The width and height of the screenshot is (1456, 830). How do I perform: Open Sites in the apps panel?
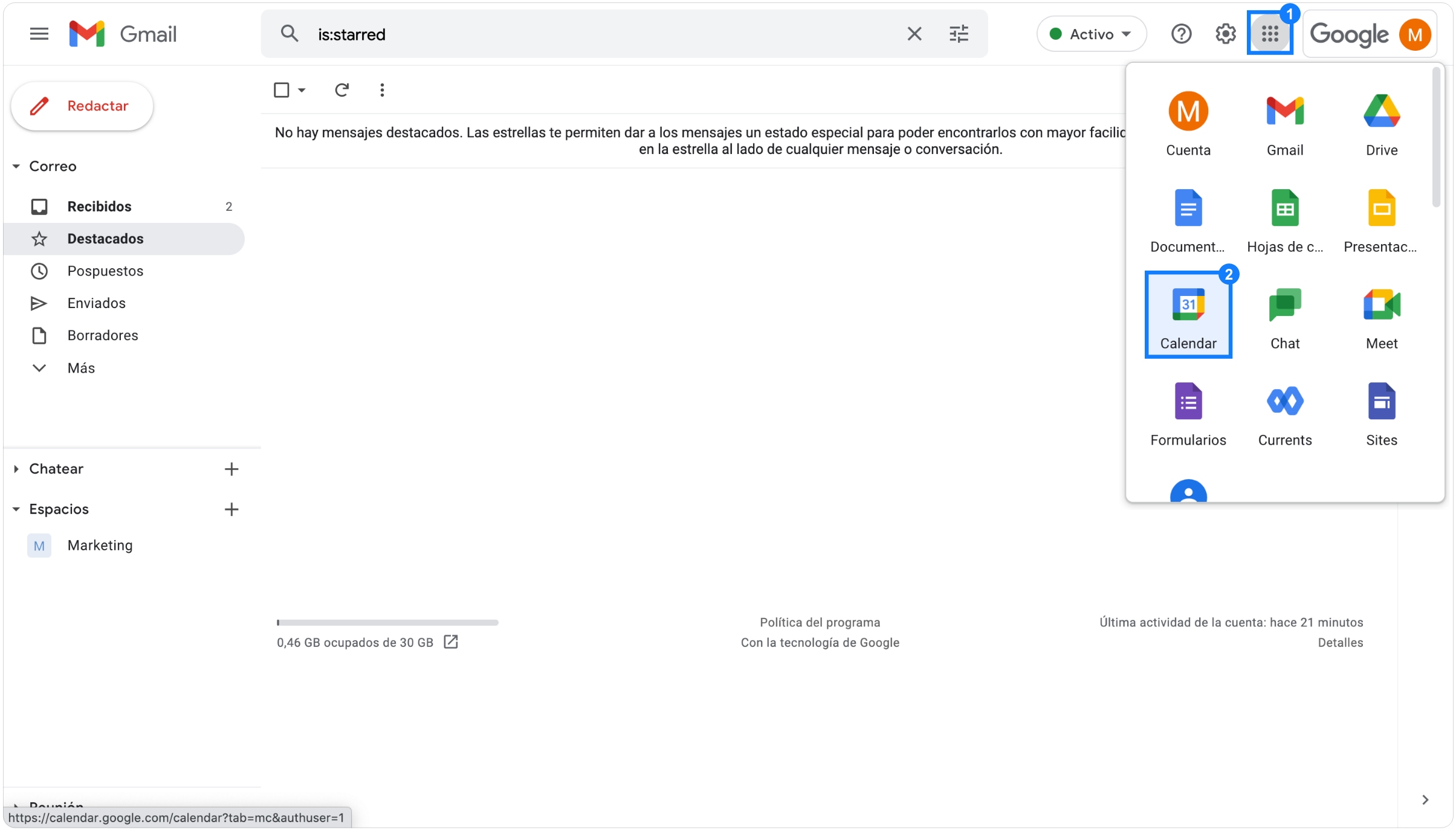[x=1382, y=414]
